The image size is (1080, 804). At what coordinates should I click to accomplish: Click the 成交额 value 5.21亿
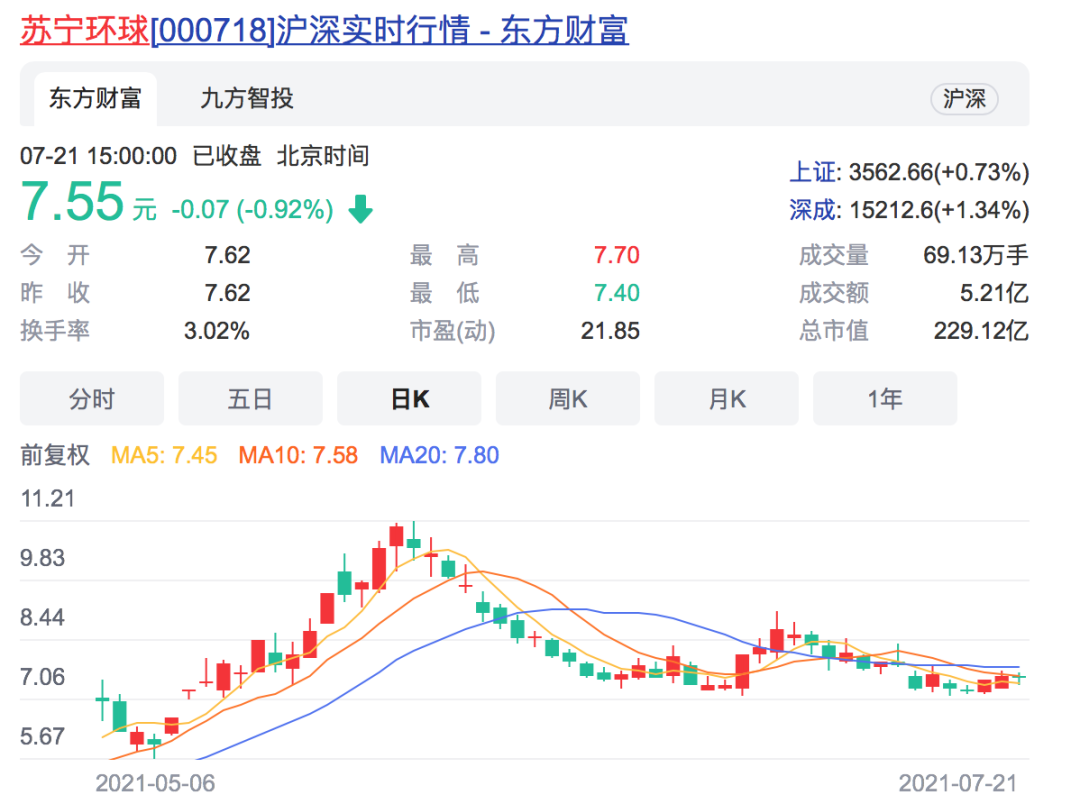[995, 293]
